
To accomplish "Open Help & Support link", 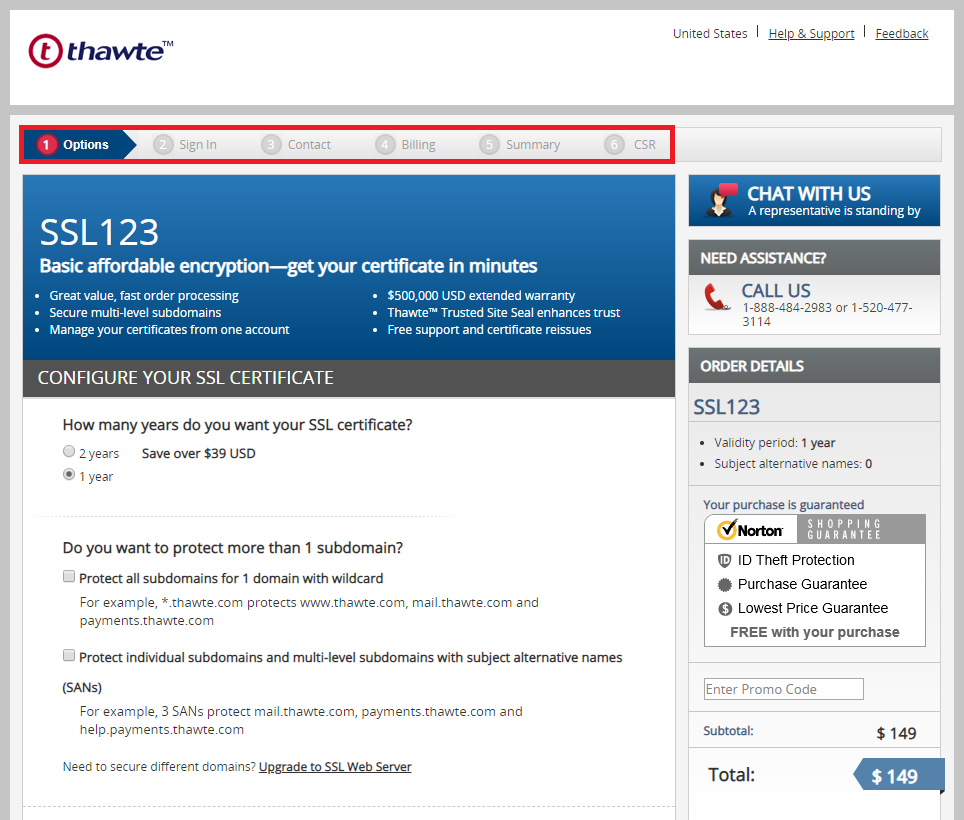I will coord(811,34).
